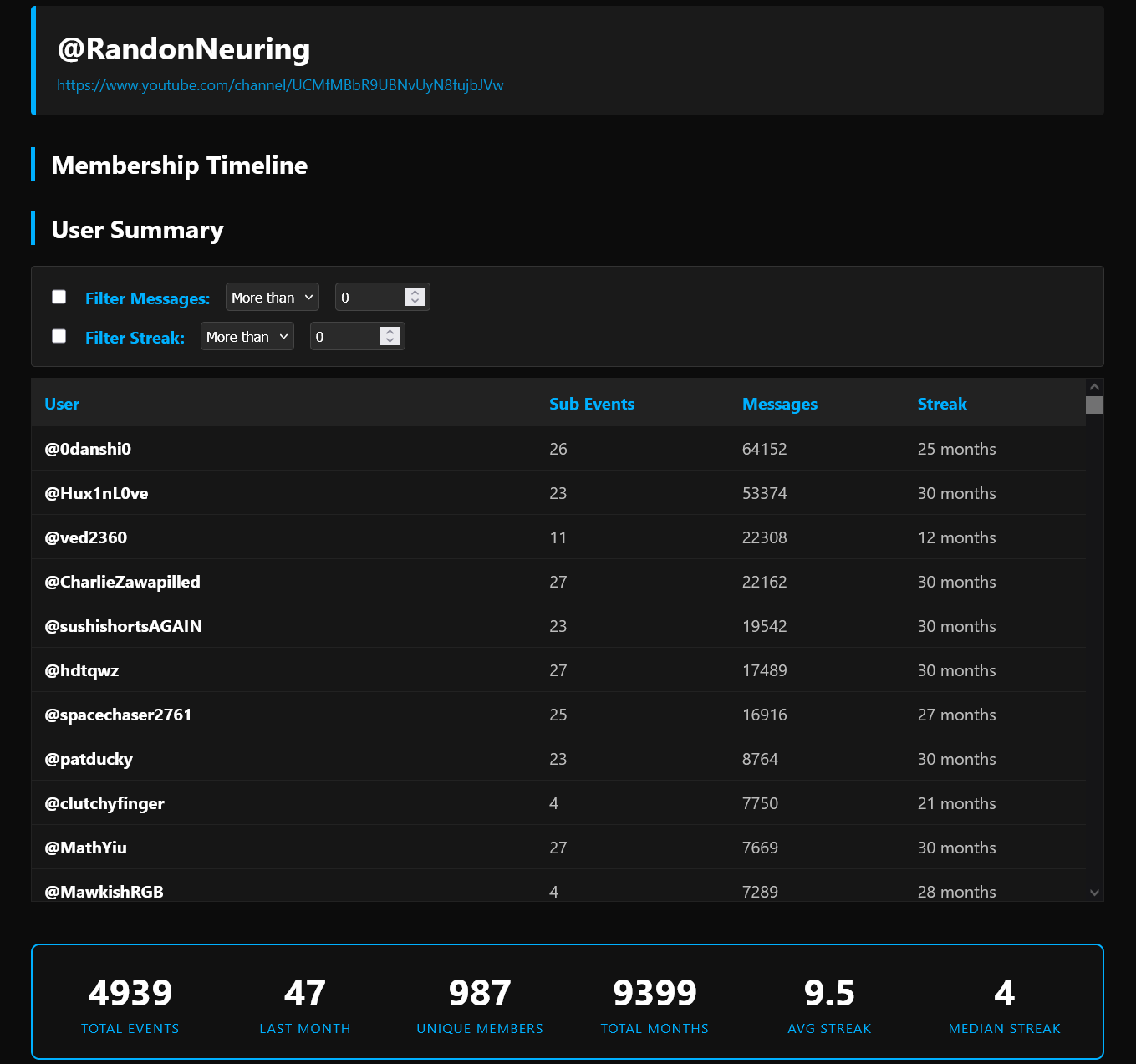Click the 4939 Total Events figure

click(x=130, y=993)
